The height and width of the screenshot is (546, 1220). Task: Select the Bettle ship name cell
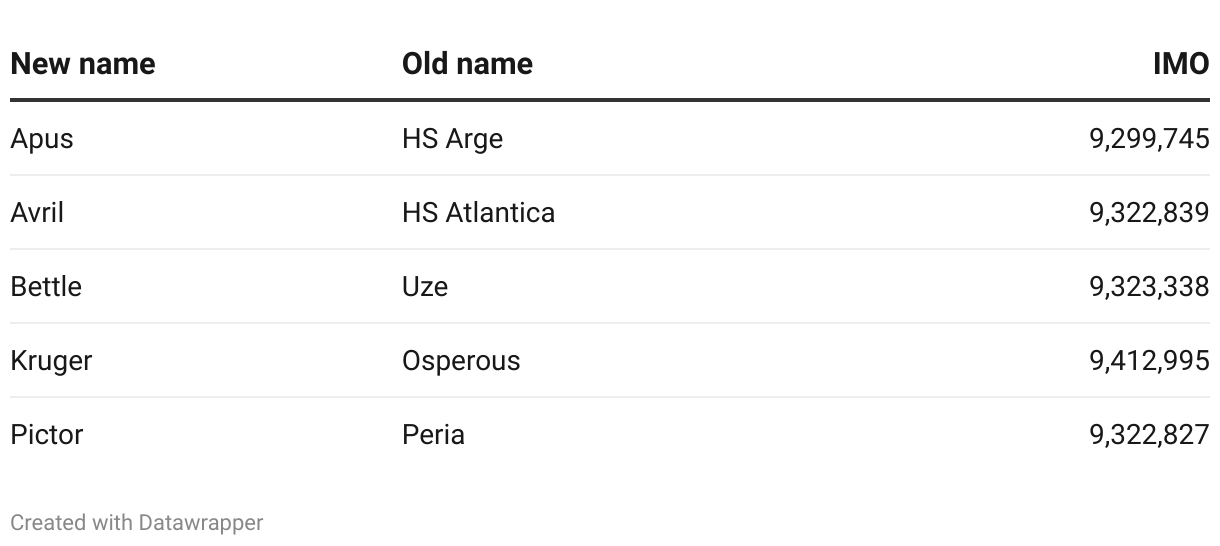tap(46, 287)
